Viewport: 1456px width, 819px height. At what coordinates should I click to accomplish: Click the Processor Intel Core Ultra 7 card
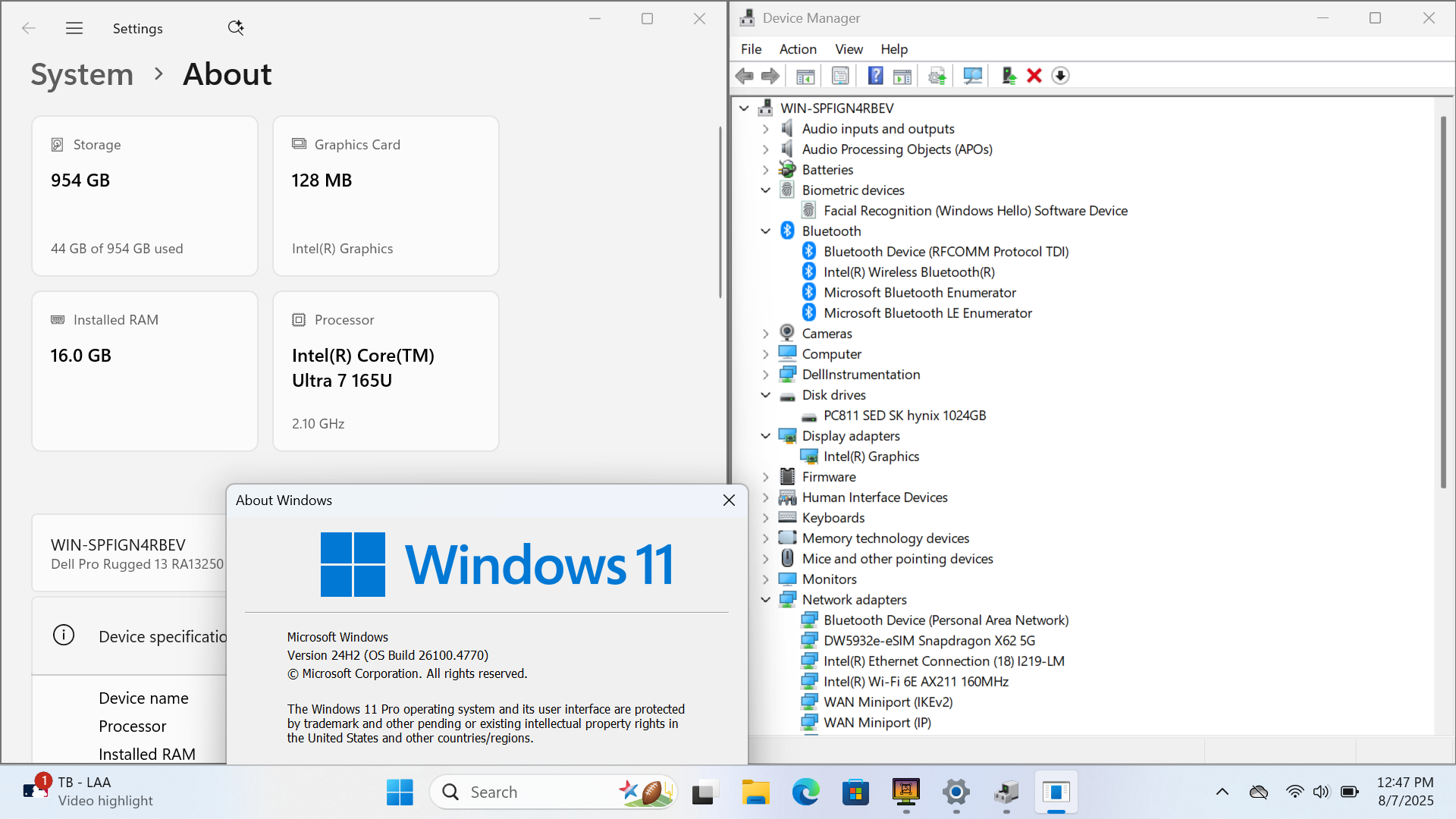(386, 371)
